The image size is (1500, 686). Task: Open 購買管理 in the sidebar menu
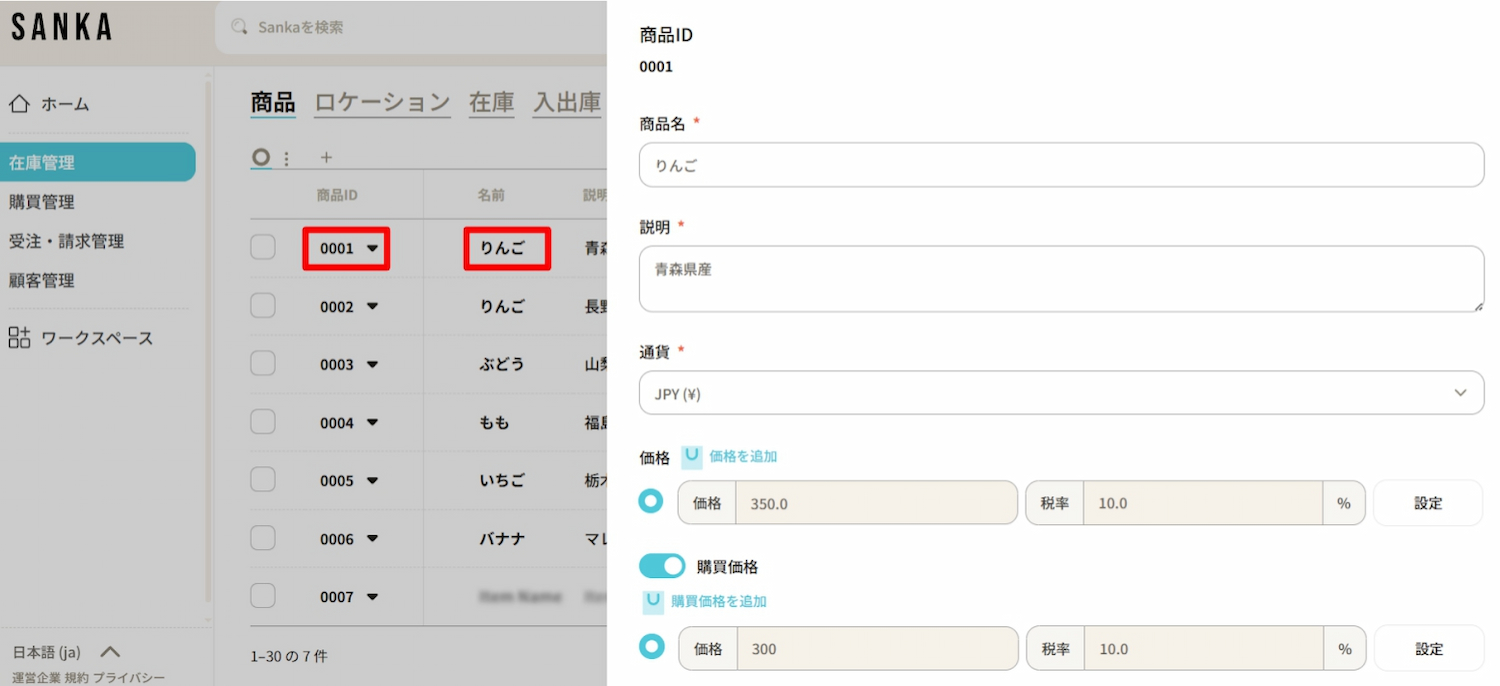[x=42, y=202]
